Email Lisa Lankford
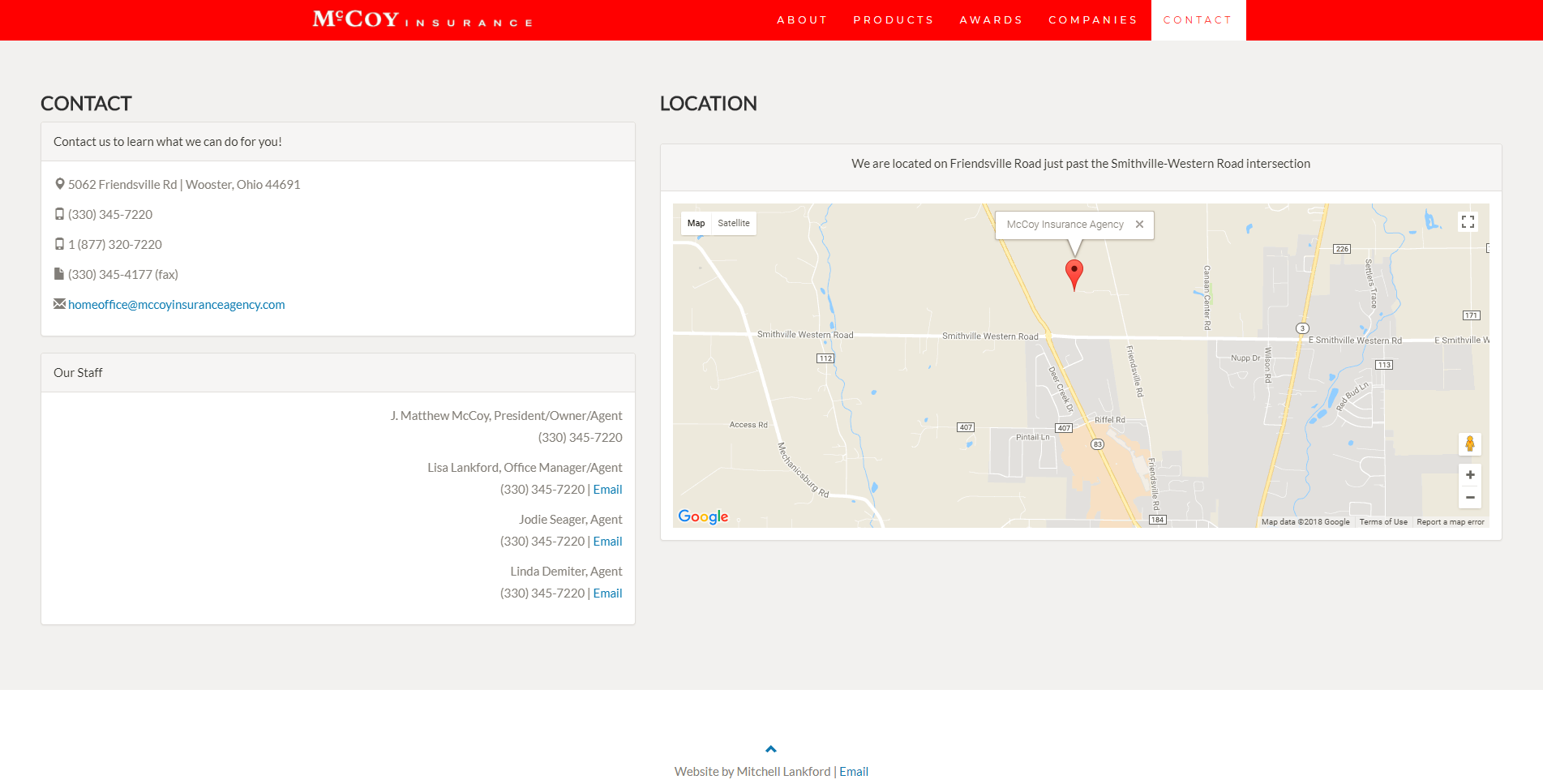 tap(607, 490)
